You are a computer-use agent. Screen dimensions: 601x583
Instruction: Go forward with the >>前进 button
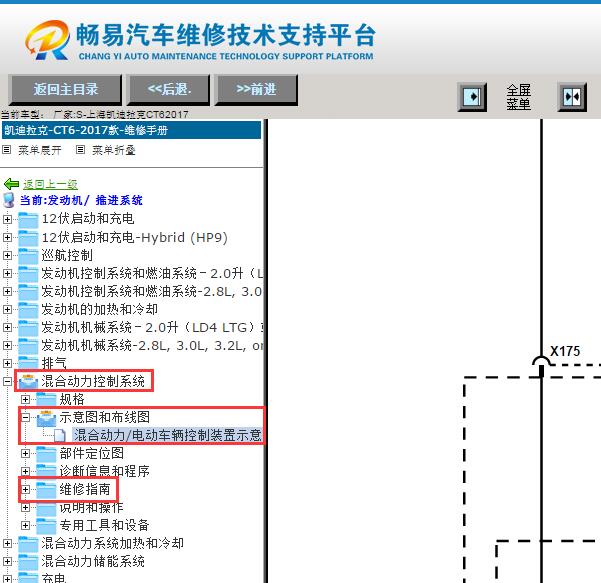pyautogui.click(x=256, y=90)
